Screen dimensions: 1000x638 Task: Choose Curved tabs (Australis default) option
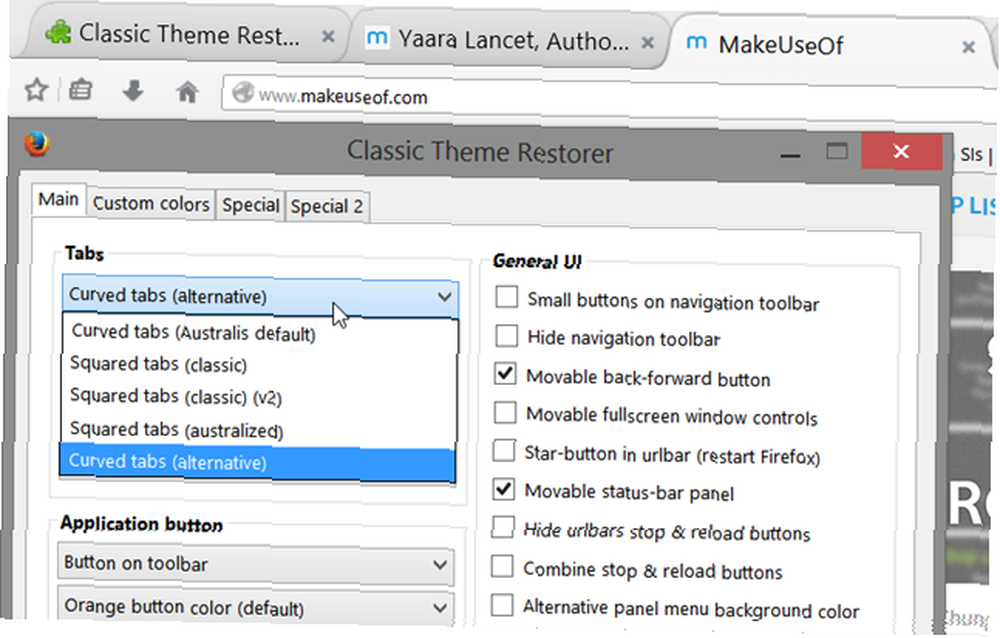(x=259, y=332)
